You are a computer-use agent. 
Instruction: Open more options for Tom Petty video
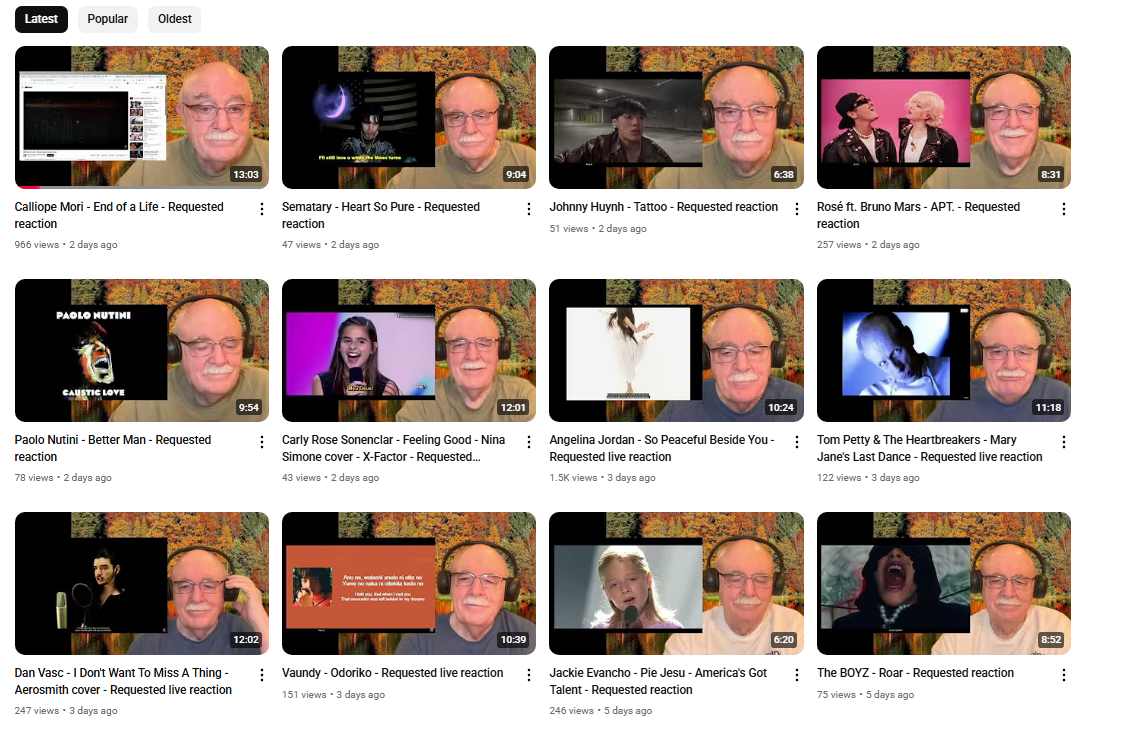click(1064, 442)
